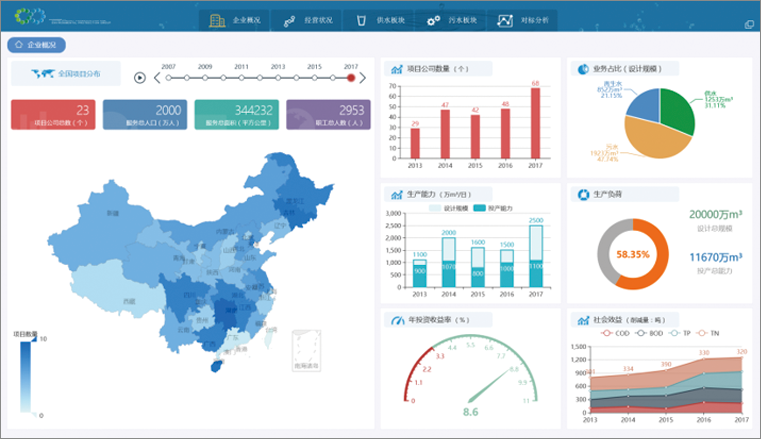Select the 2017 timeline marker

pyautogui.click(x=350, y=78)
